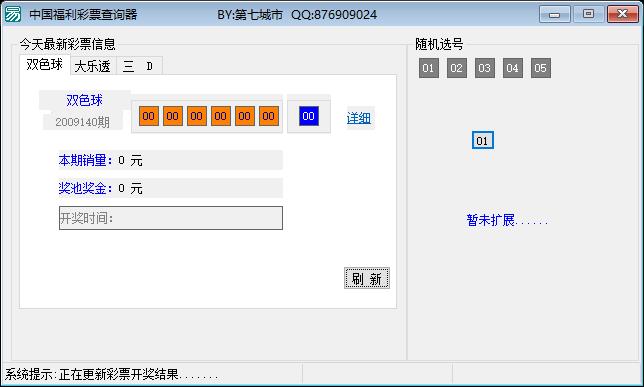The height and width of the screenshot is (387, 644).
Task: Click the gray random number 04 box
Action: 513,68
